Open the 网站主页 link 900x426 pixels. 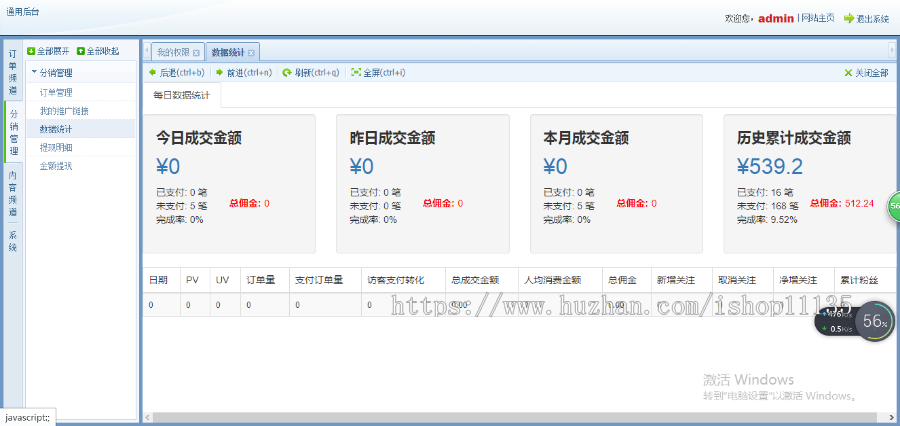click(818, 18)
